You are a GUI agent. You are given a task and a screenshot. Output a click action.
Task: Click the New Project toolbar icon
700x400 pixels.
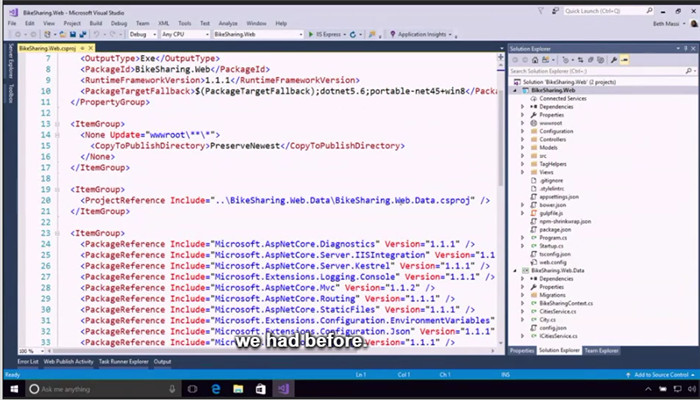click(x=47, y=34)
